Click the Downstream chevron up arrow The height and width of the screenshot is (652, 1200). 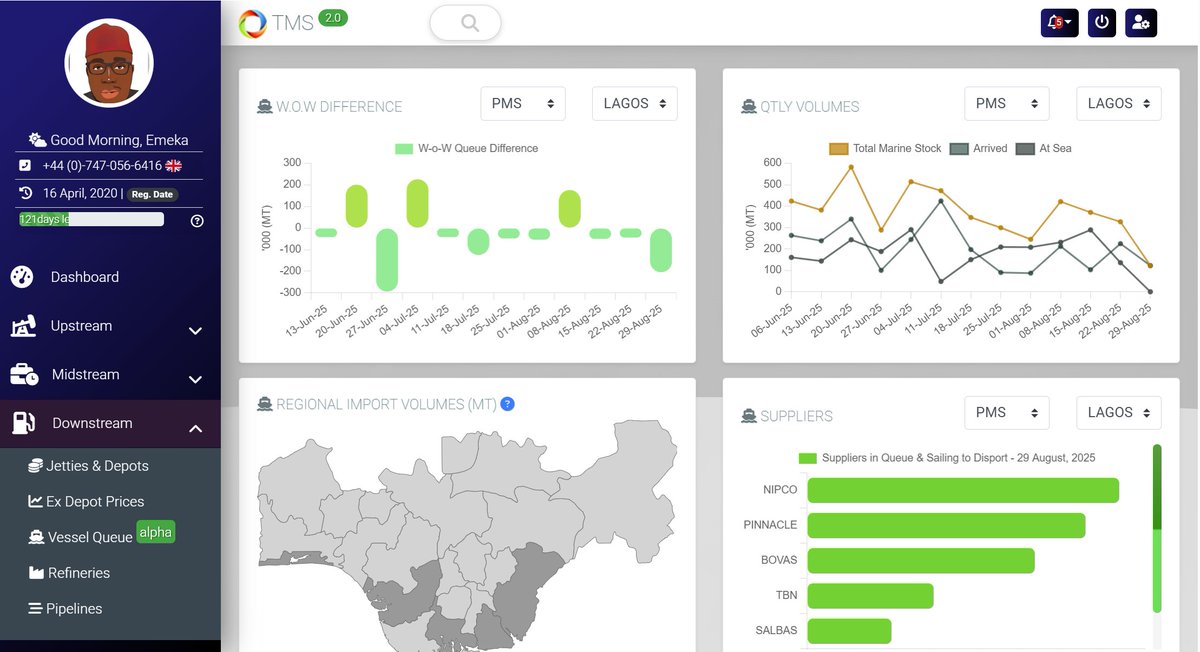click(x=196, y=428)
